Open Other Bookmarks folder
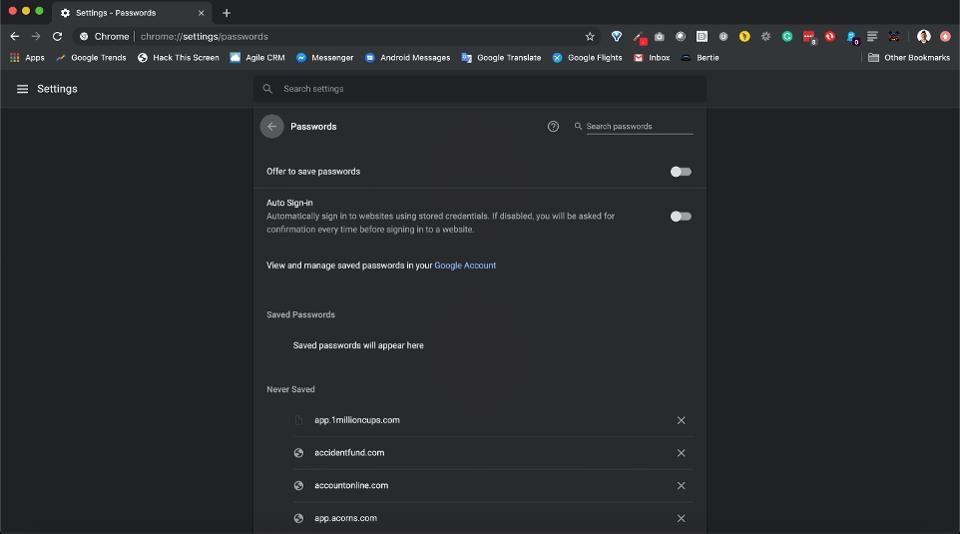The height and width of the screenshot is (534, 960). click(x=909, y=58)
